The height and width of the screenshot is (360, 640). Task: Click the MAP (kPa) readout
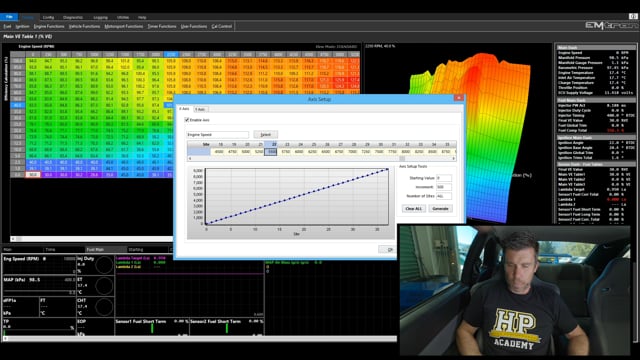[x=39, y=286]
